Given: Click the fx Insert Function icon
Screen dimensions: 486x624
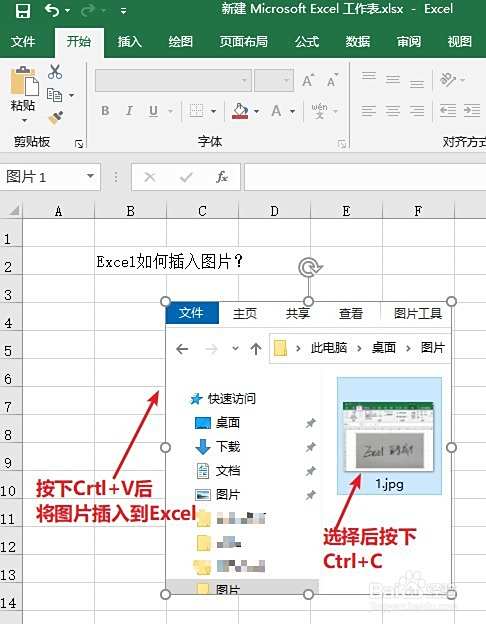Looking at the screenshot, I should tap(222, 177).
